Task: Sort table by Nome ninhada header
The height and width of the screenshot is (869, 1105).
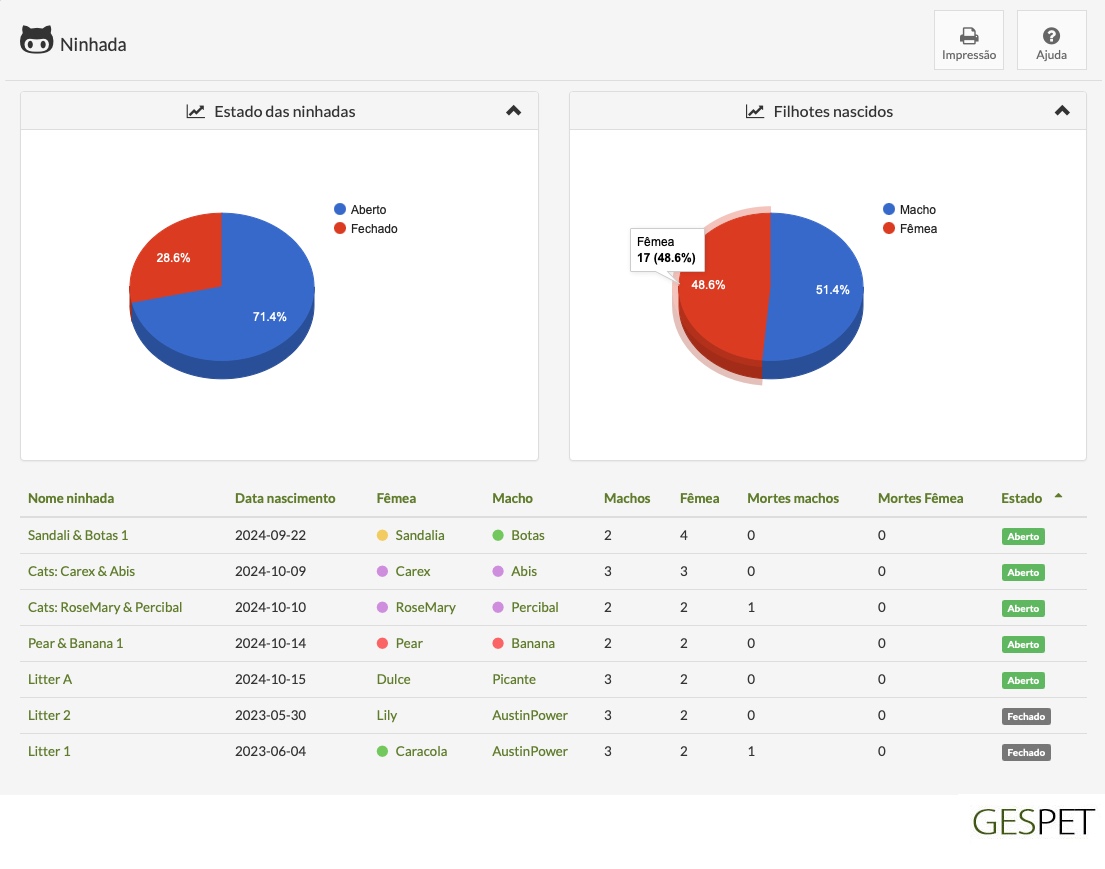Action: point(70,498)
